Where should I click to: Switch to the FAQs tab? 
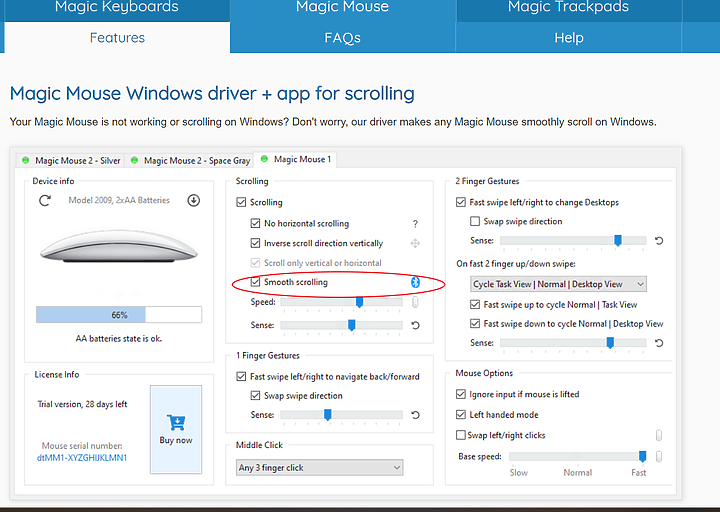tap(343, 38)
